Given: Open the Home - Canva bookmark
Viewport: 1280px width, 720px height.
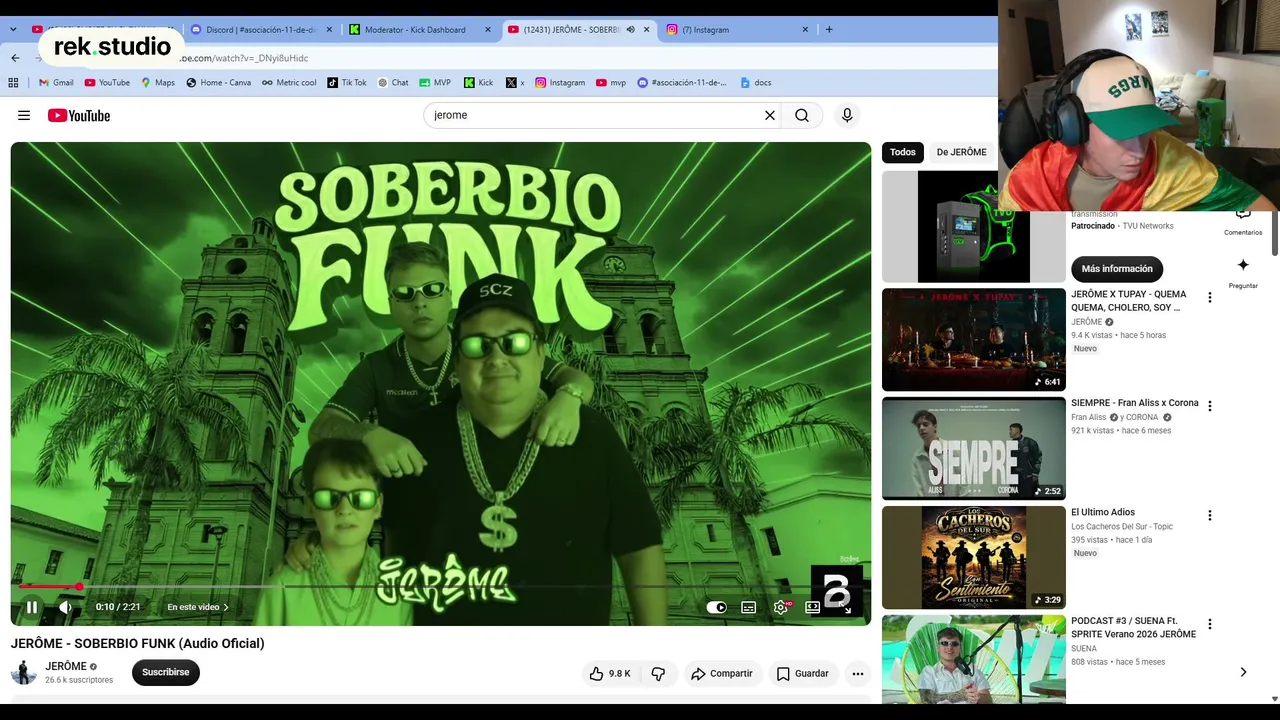Looking at the screenshot, I should tap(219, 83).
